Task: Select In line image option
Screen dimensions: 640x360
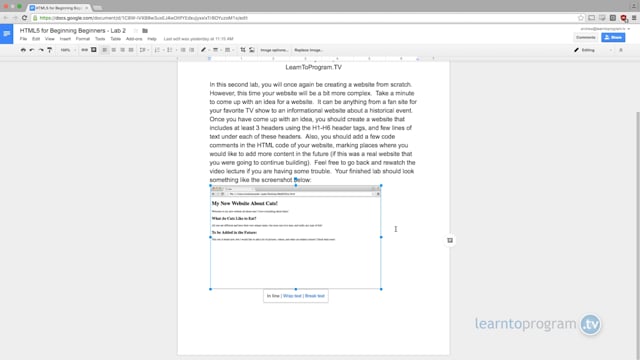Action: pos(273,296)
